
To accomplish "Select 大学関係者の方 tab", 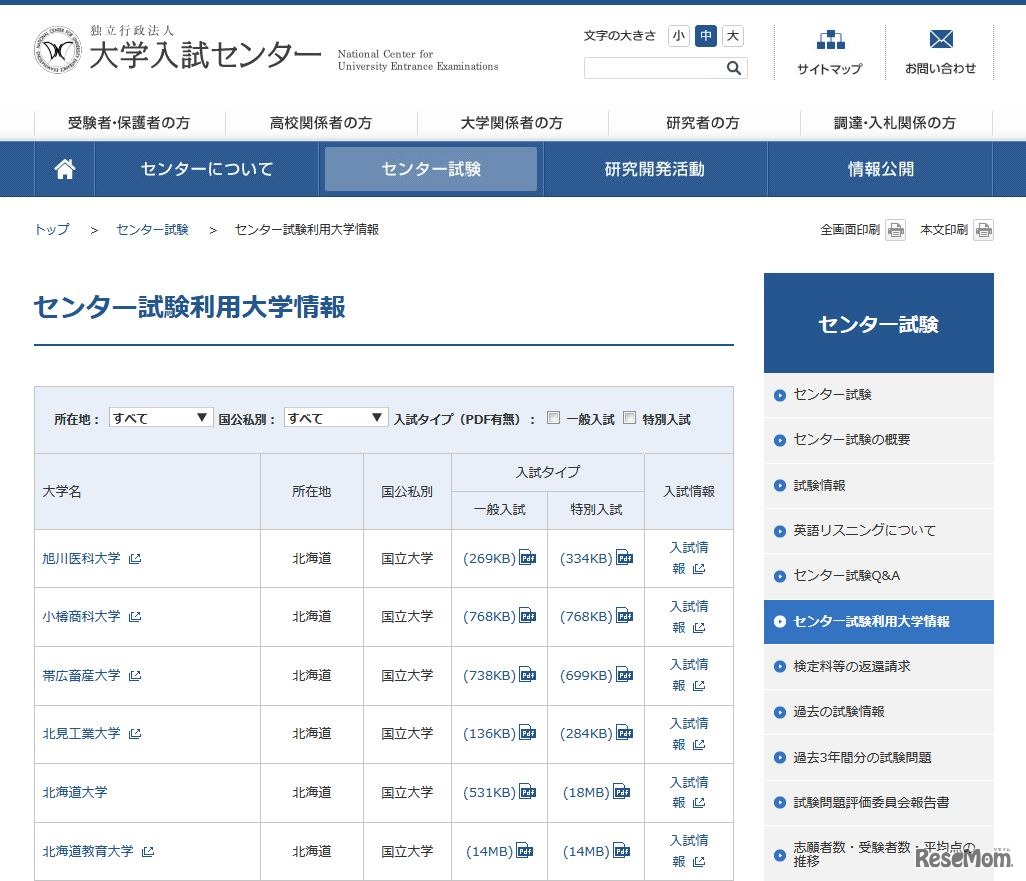I will click(512, 123).
